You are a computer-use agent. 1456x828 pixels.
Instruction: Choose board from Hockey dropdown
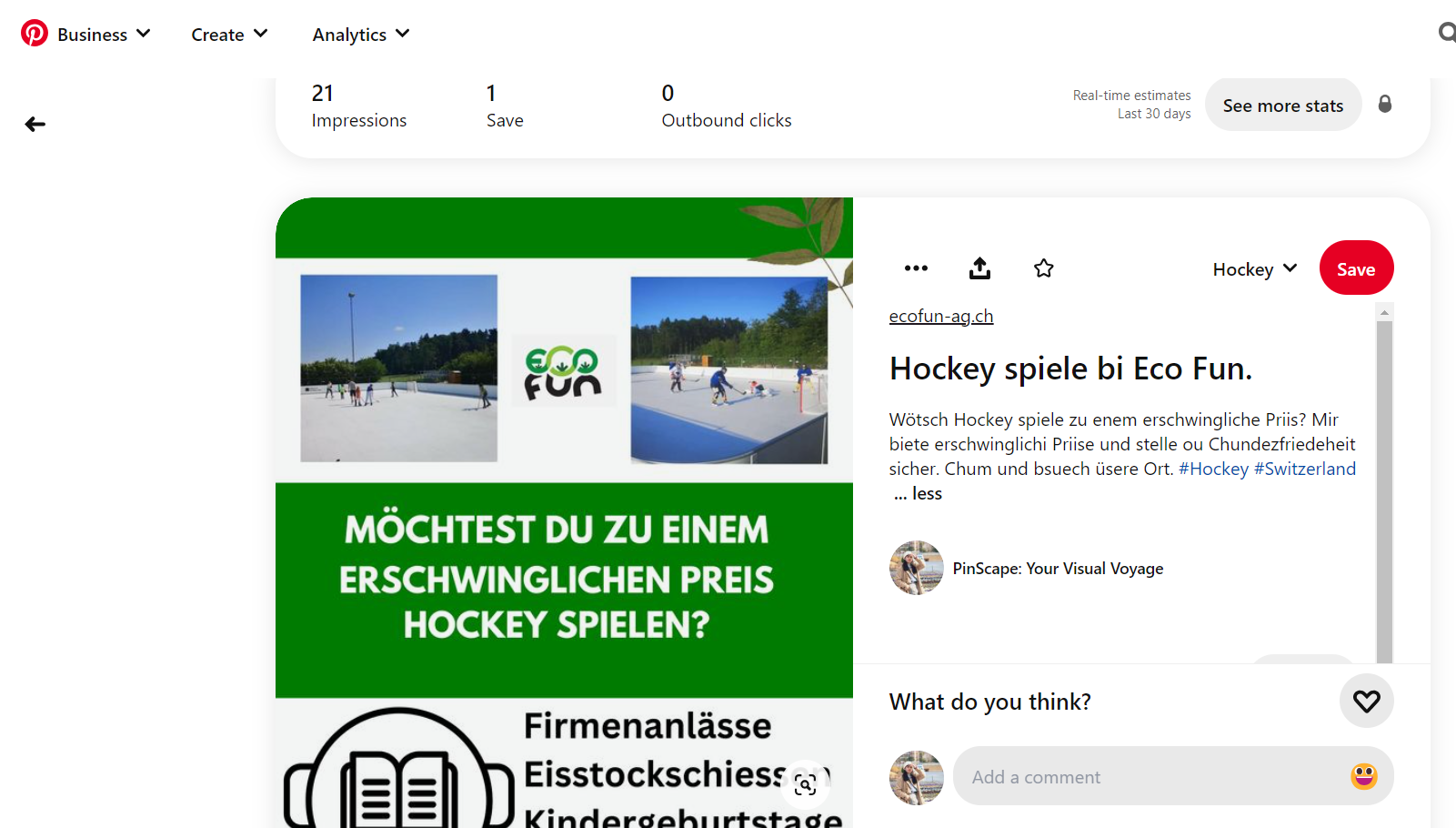[1255, 269]
